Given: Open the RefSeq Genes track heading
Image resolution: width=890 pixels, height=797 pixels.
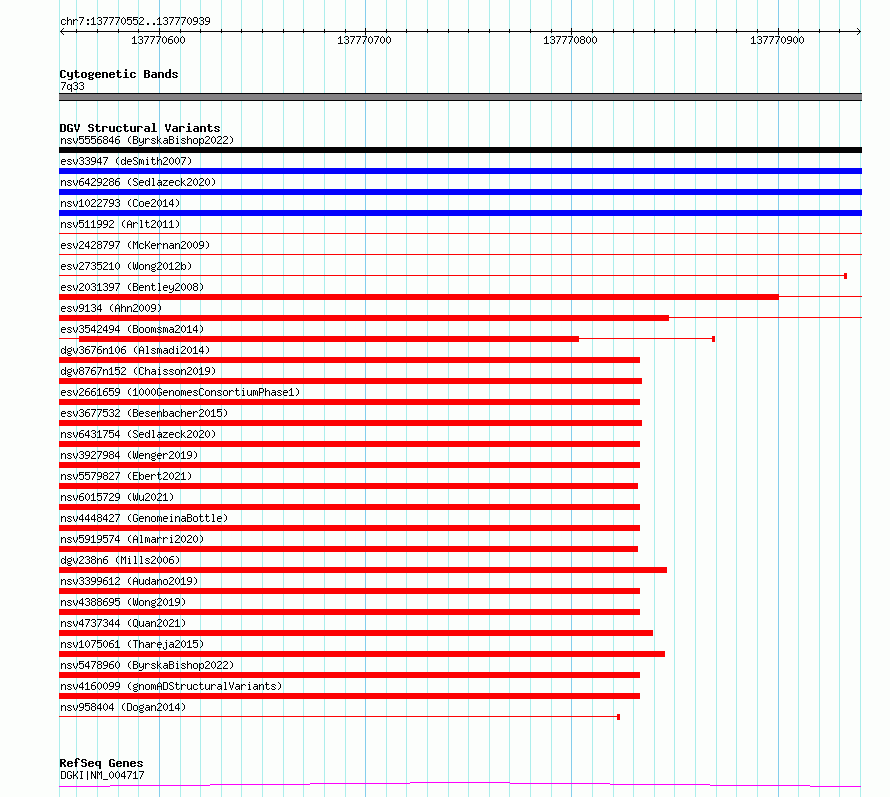Looking at the screenshot, I should pos(101,763).
